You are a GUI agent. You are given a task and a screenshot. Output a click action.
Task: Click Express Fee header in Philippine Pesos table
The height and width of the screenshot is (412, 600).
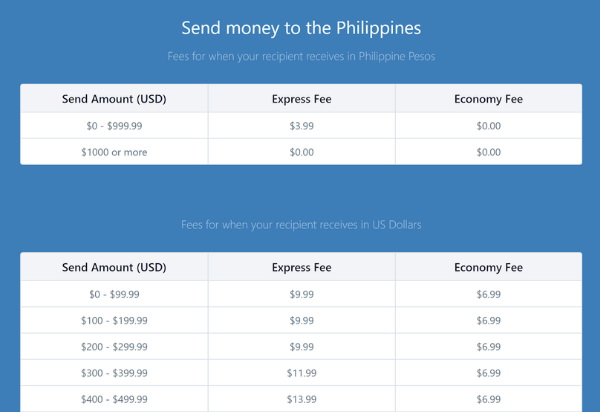coord(301,99)
